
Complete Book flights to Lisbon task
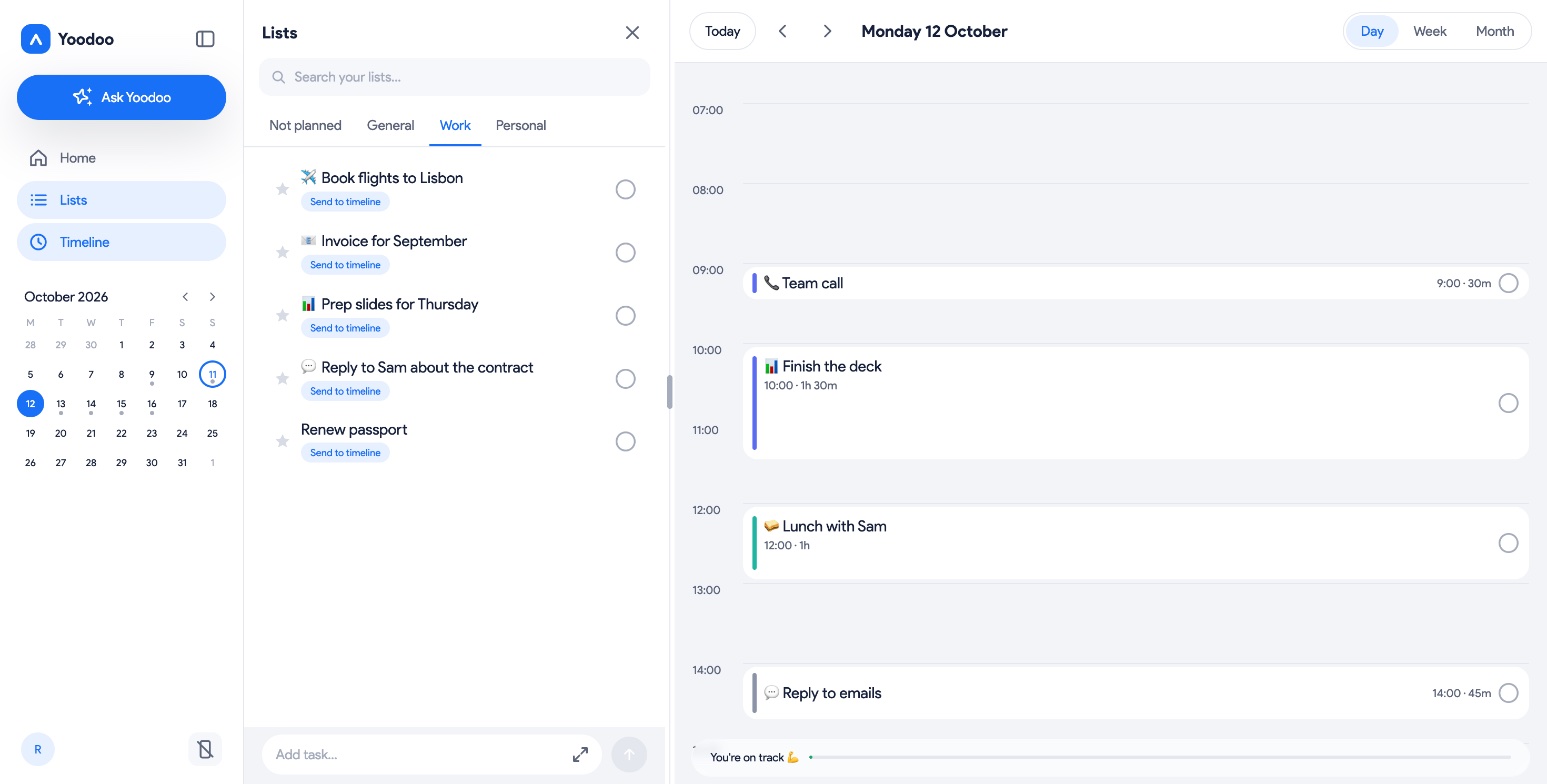click(x=625, y=189)
